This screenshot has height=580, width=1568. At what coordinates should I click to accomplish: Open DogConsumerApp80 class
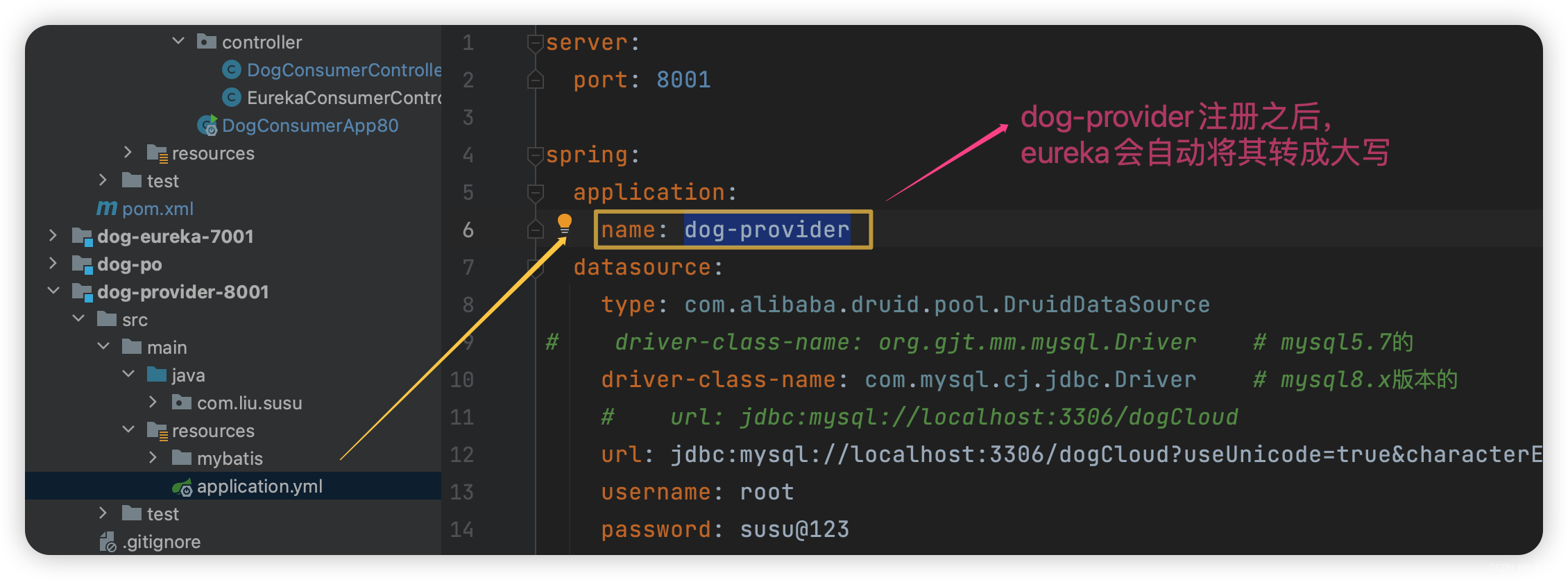pos(310,126)
